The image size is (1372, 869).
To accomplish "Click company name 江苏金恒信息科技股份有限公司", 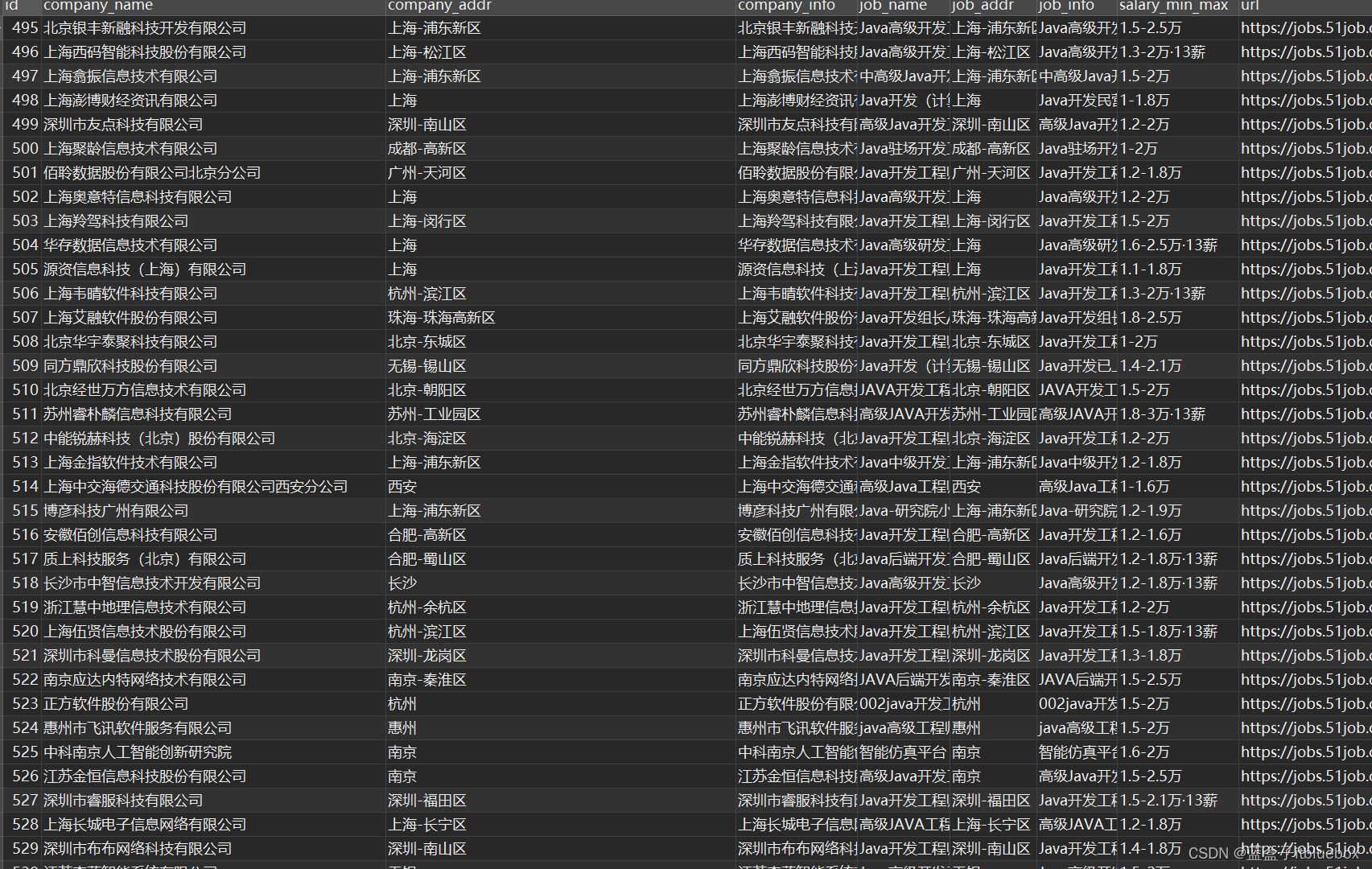I will click(145, 776).
